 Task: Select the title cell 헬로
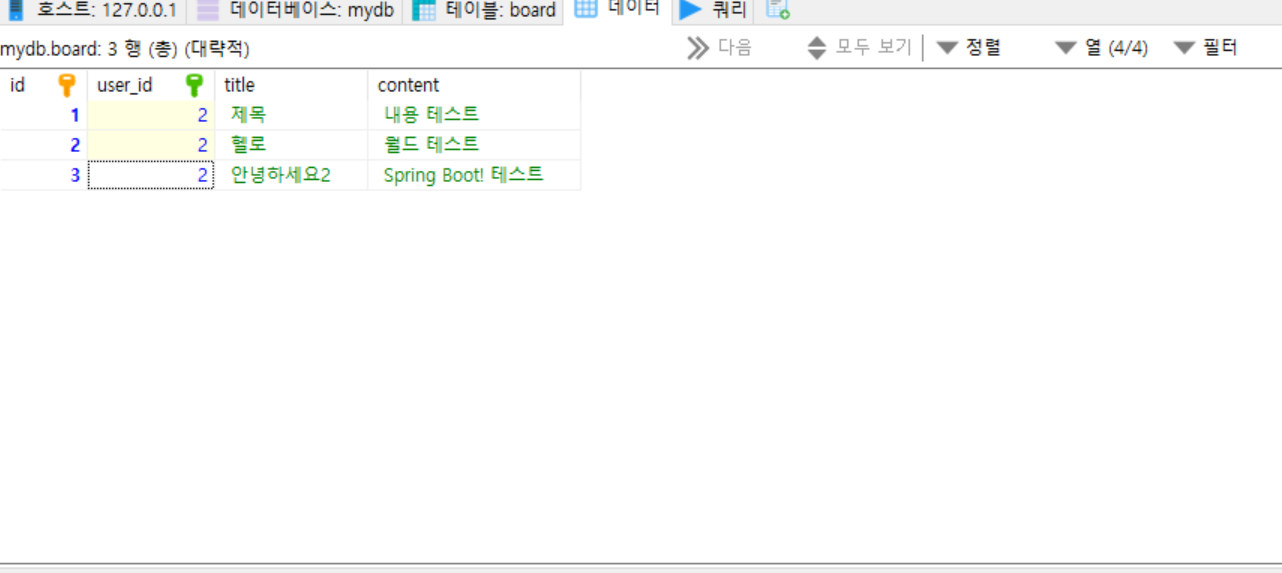coord(291,145)
